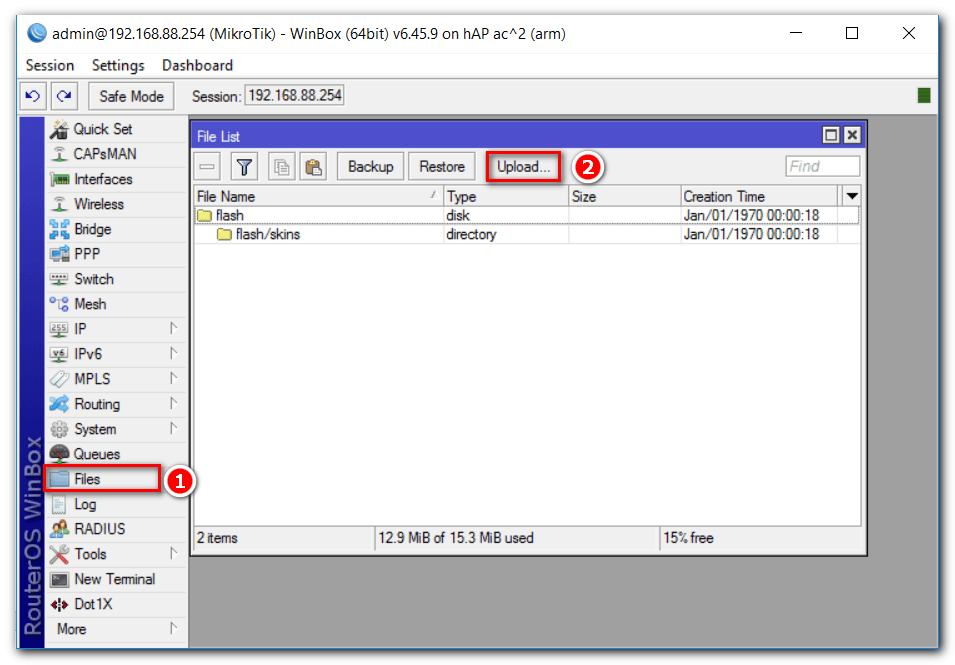Open the filter funnel in File List
Screen dimensions: 955x665
(x=244, y=167)
